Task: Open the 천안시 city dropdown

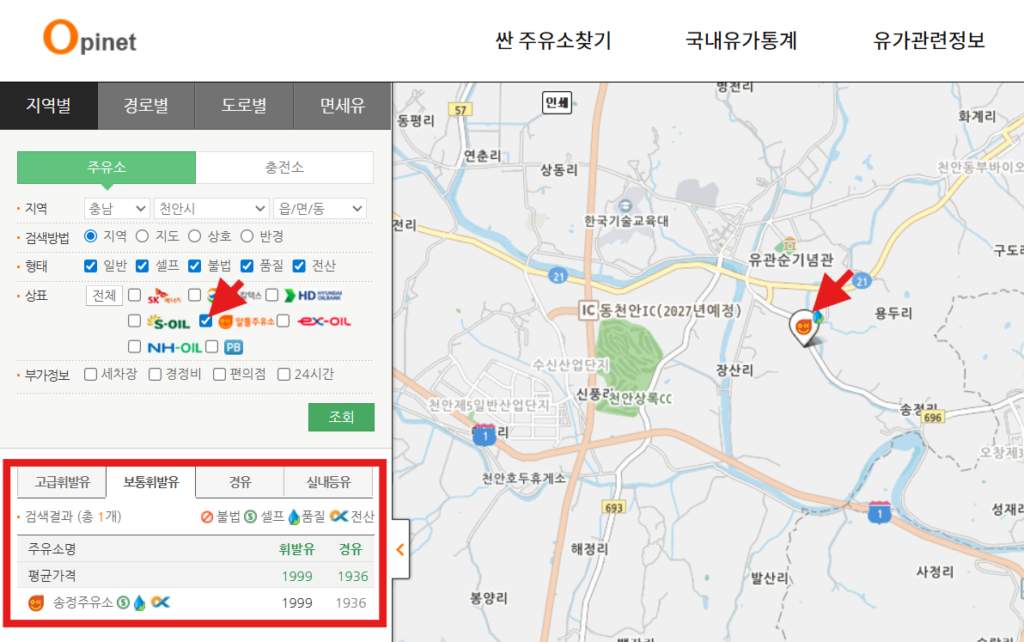Action: coord(210,209)
